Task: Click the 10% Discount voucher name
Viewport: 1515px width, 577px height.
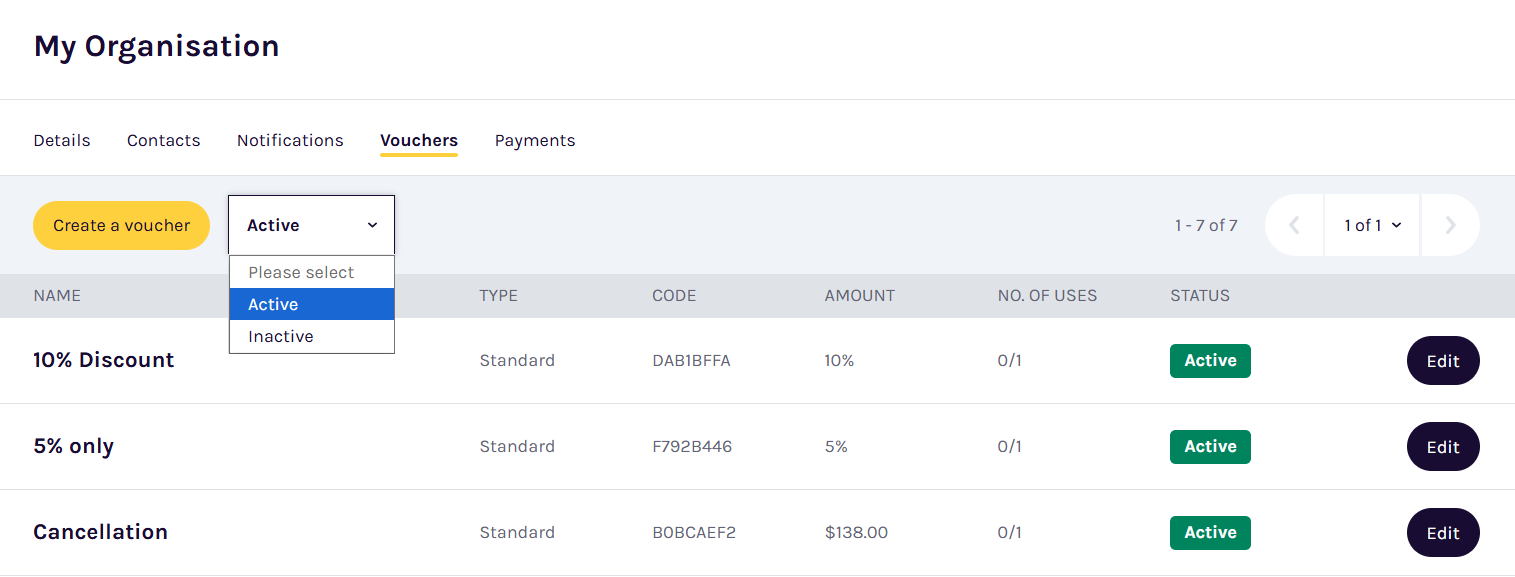Action: pos(104,360)
